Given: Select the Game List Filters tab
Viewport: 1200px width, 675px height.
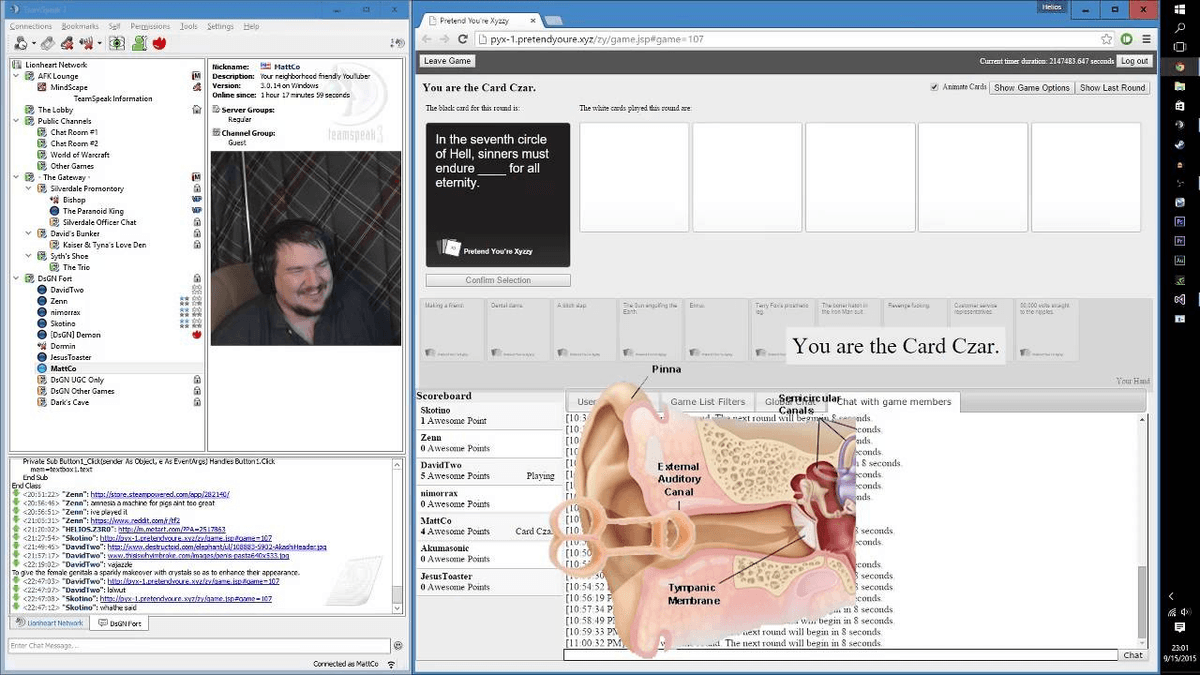Looking at the screenshot, I should pyautogui.click(x=707, y=402).
